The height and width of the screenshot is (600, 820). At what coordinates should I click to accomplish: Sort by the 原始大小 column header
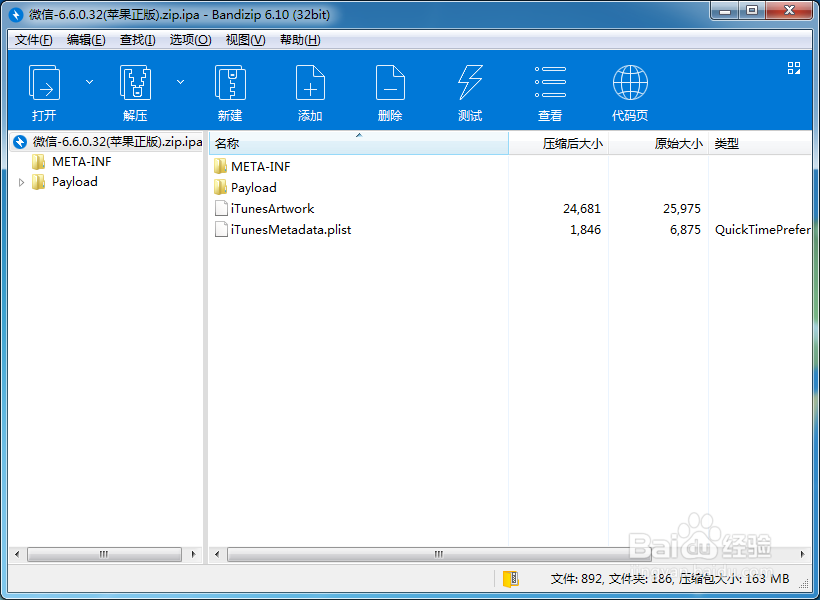[x=658, y=143]
